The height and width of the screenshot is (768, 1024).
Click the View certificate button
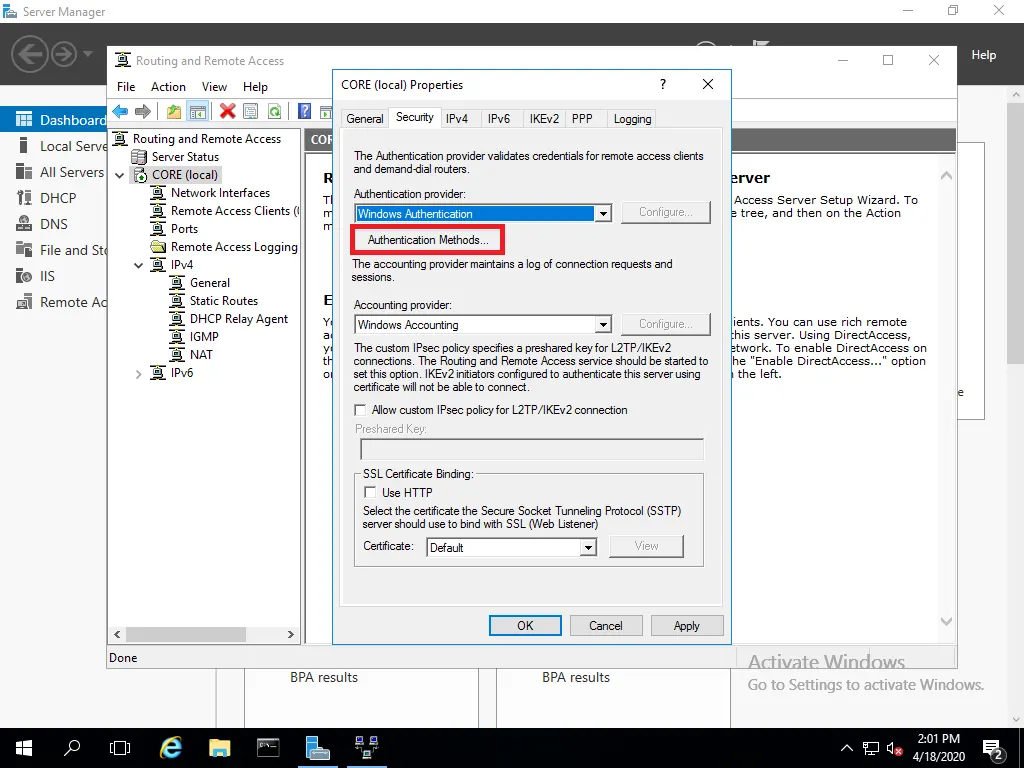(x=646, y=546)
